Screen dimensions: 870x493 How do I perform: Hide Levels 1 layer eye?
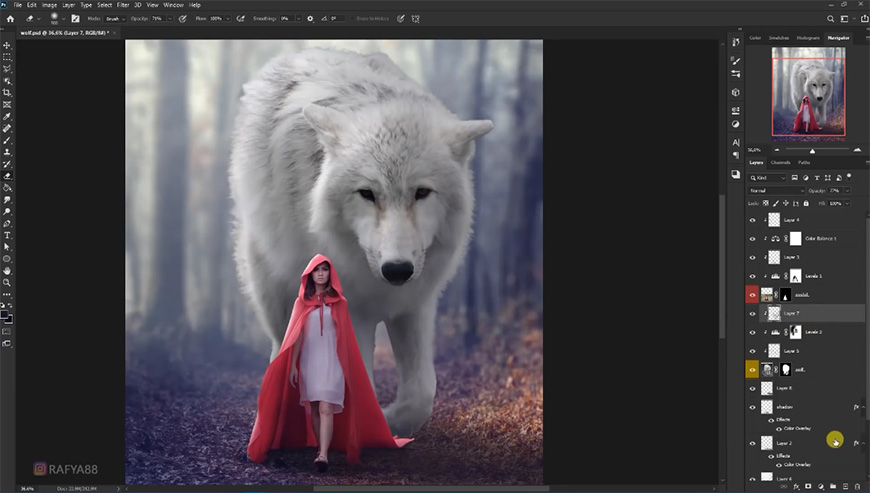(752, 276)
